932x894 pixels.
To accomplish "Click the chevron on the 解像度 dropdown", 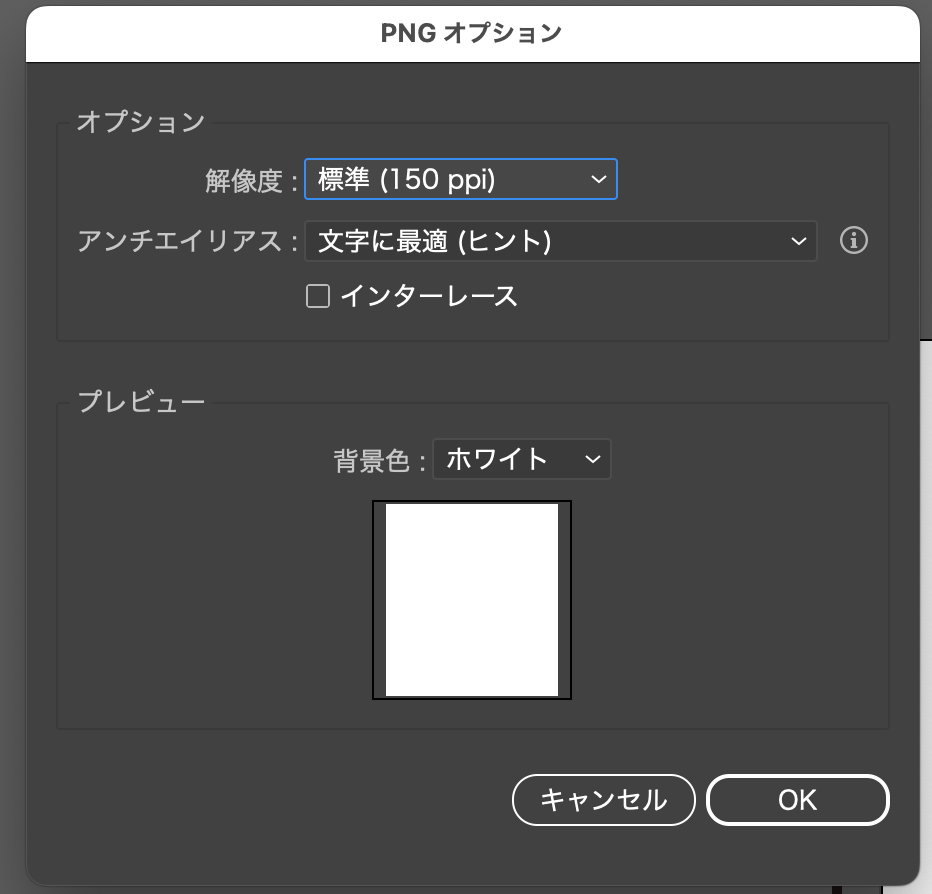I will [x=598, y=179].
